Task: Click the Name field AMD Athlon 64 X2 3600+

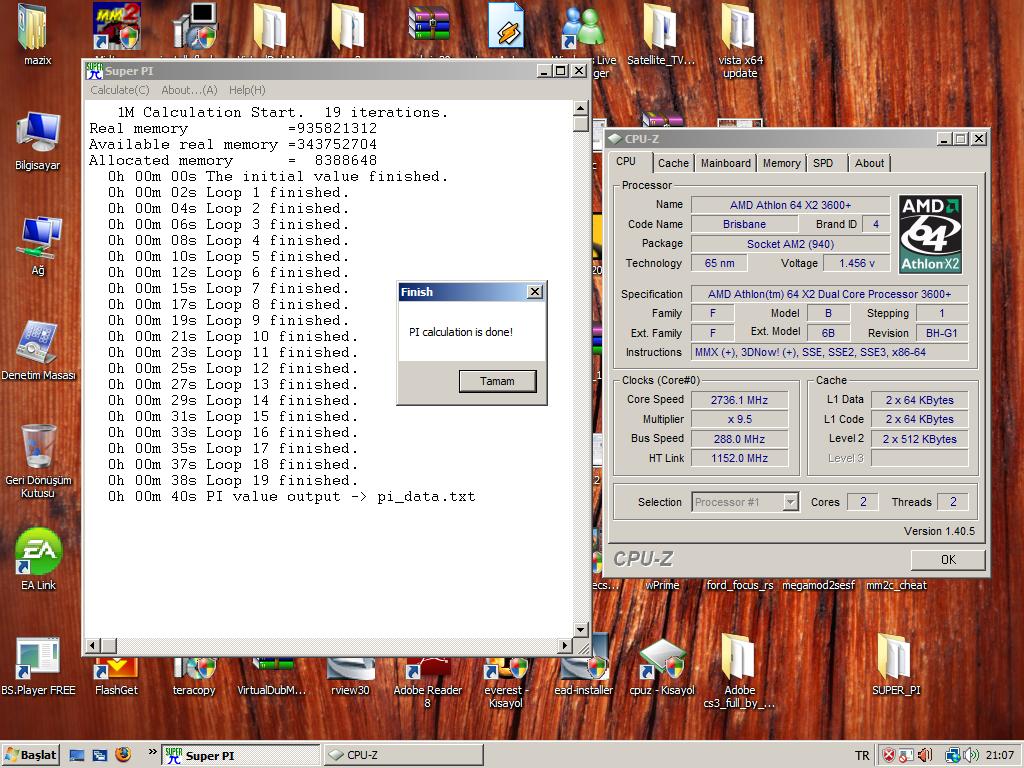Action: click(790, 205)
